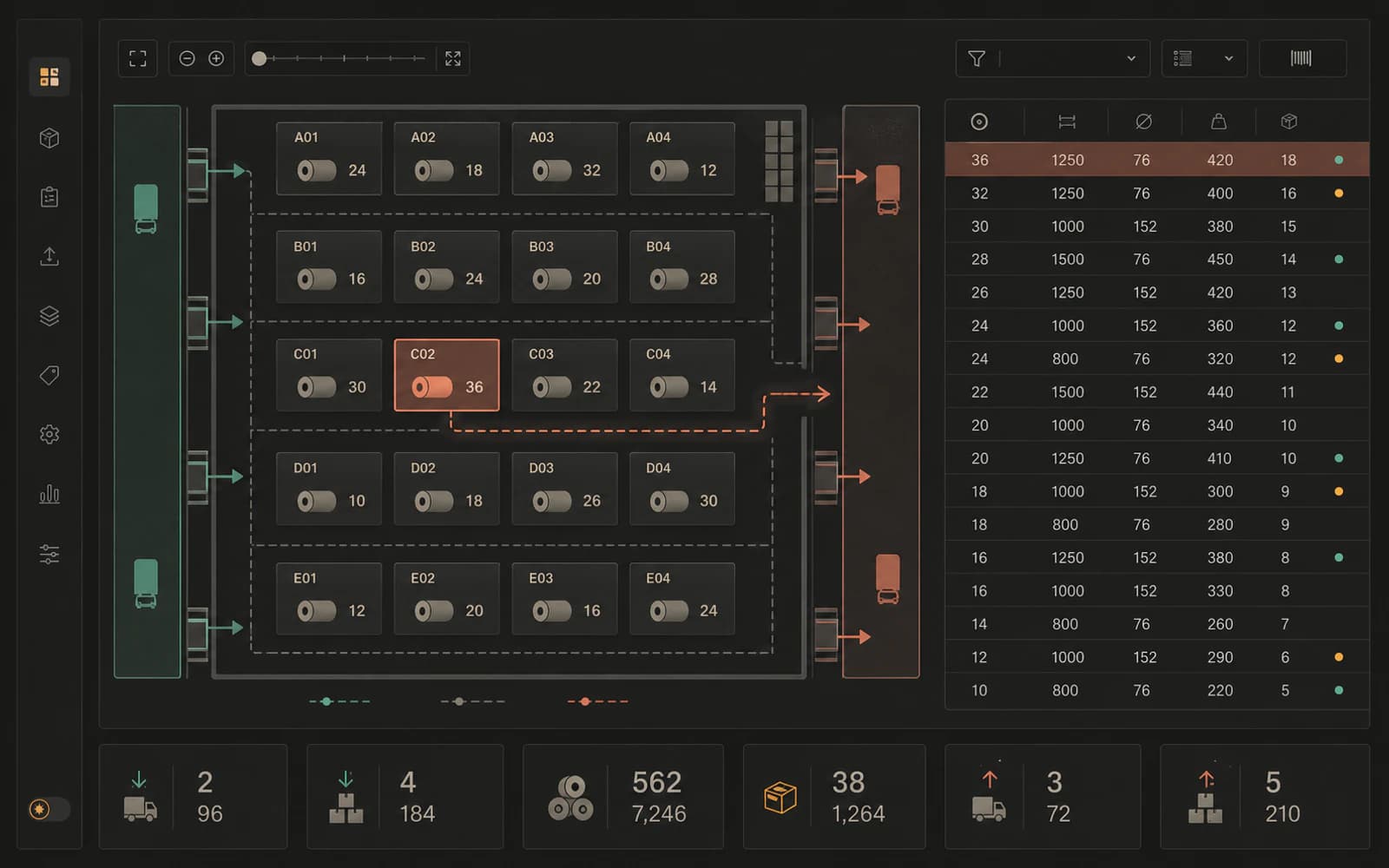Select the highlighted bin C02
The height and width of the screenshot is (868, 1389).
tap(446, 375)
